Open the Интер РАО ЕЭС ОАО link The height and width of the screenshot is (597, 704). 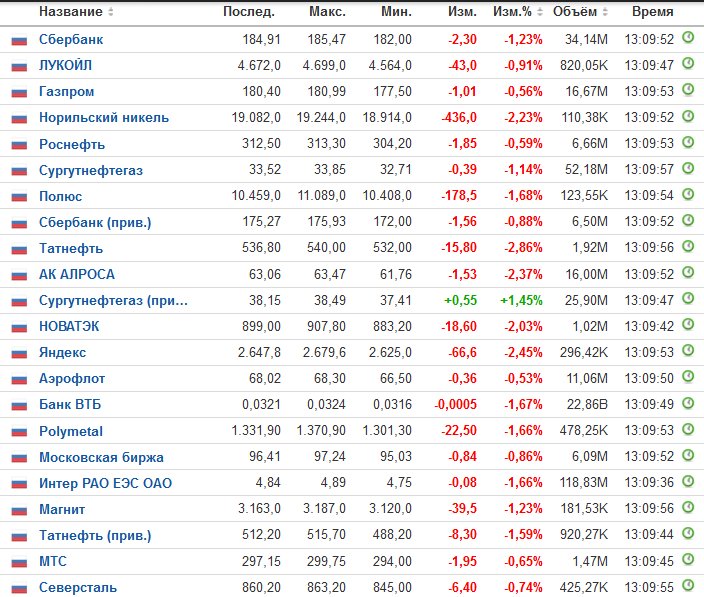click(106, 483)
